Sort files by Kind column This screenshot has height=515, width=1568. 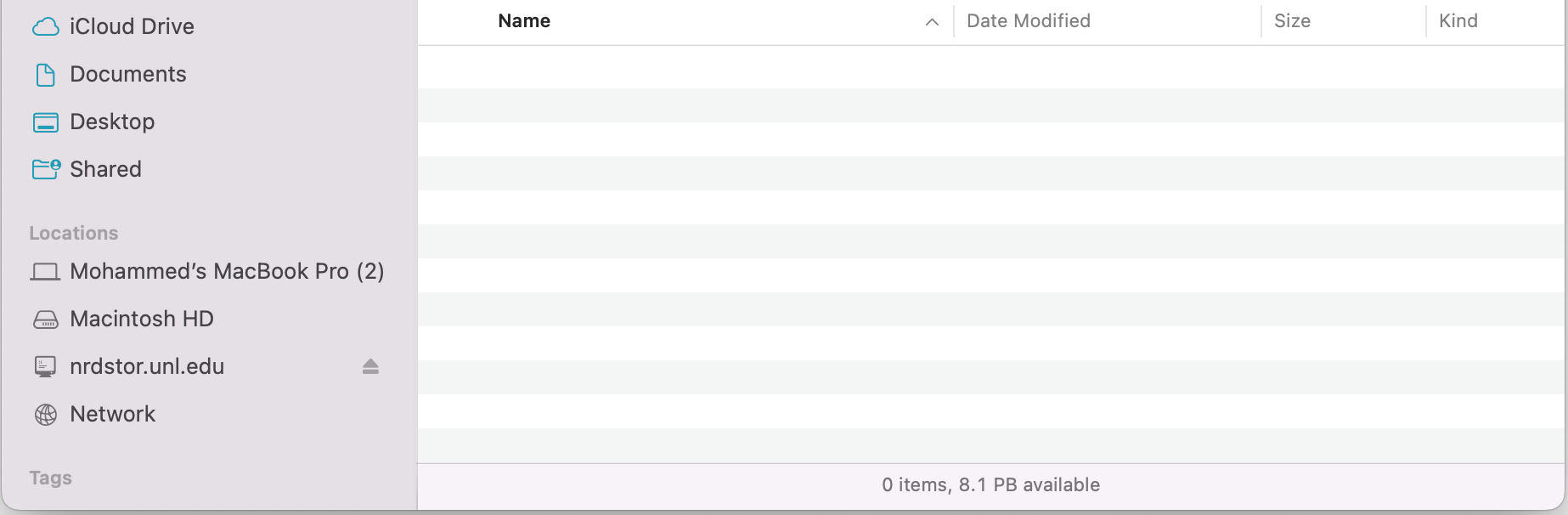click(1458, 21)
